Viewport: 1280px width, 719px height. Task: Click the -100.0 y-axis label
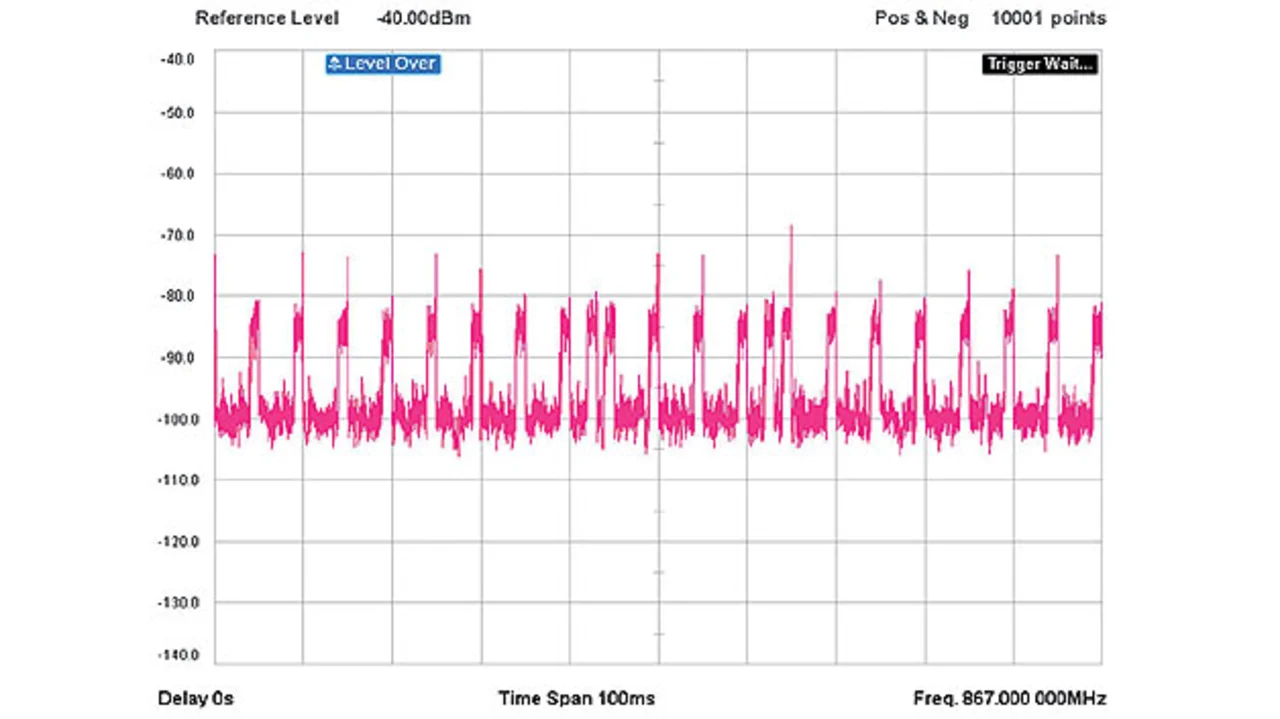click(176, 419)
